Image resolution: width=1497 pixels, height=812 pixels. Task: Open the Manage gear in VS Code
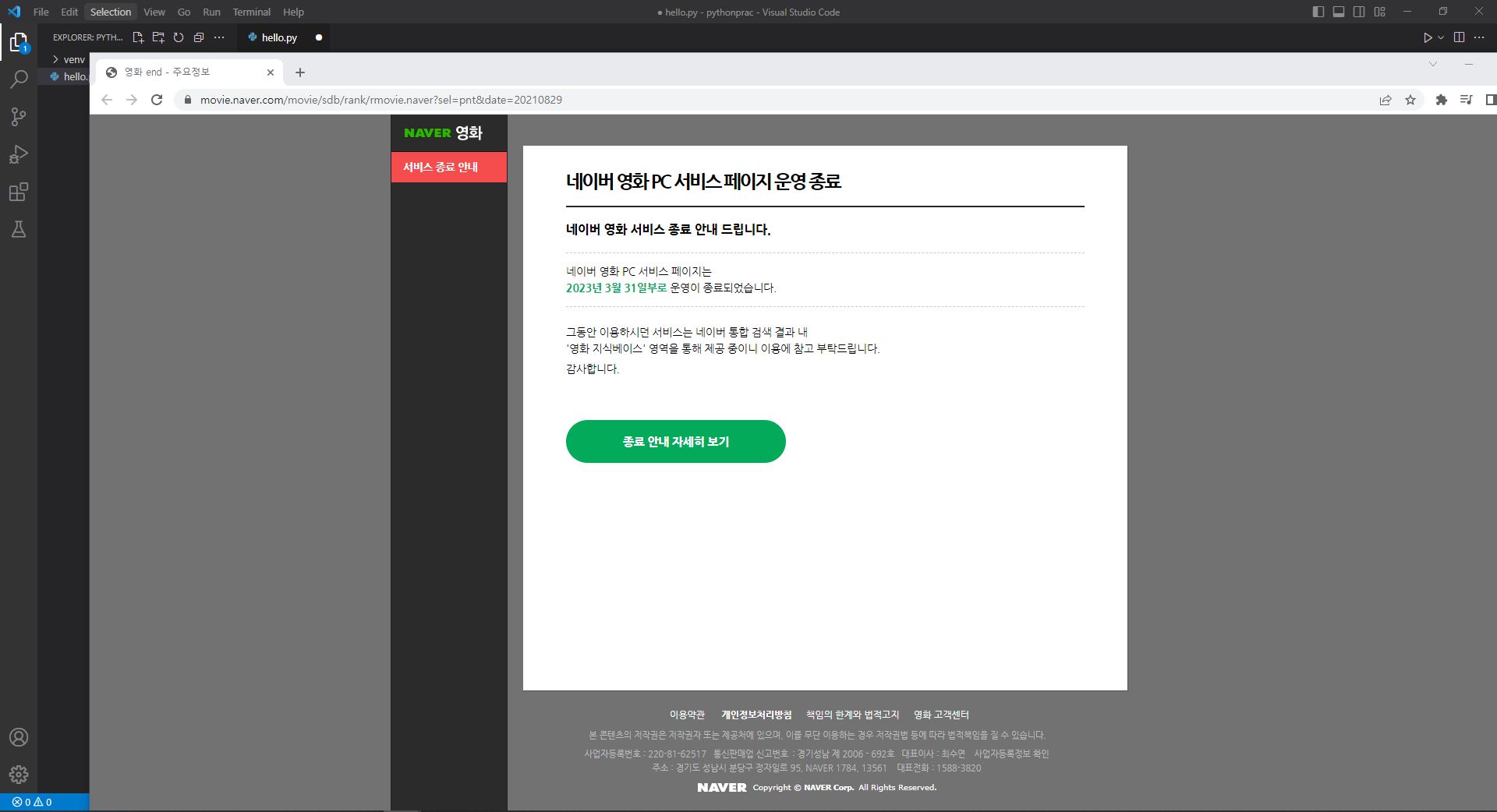pos(19,775)
